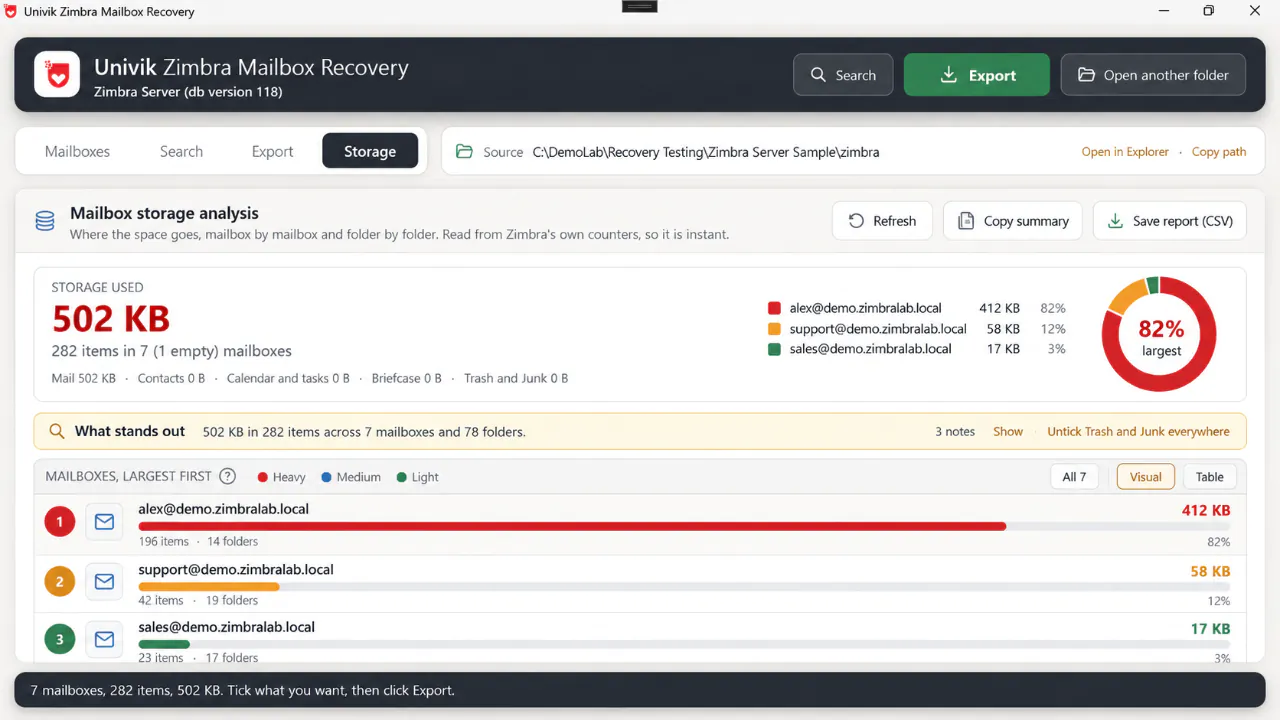This screenshot has width=1280, height=720.
Task: Click the 58 KB size in the support row
Action: 1210,571
